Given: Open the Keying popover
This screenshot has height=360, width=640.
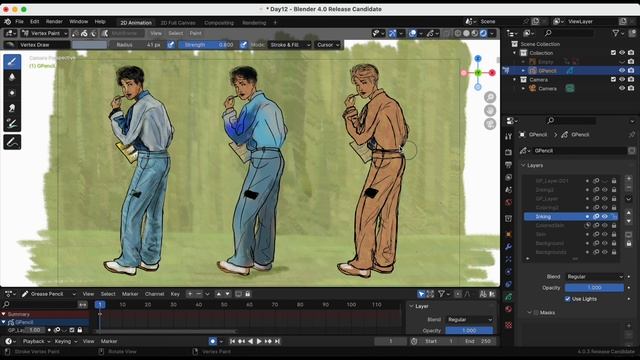Looking at the screenshot, I should pos(65,341).
